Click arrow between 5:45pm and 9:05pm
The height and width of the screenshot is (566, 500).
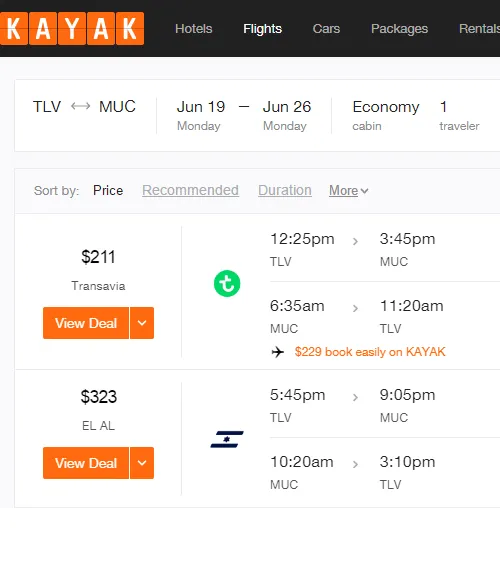355,397
